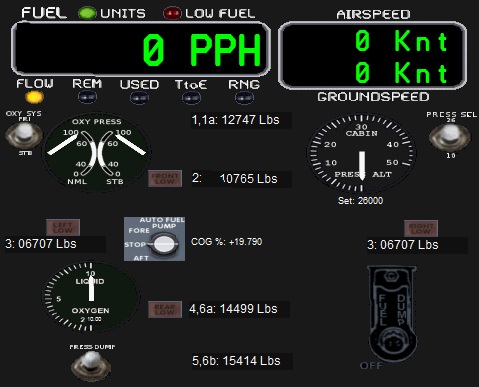The height and width of the screenshot is (387, 479).
Task: Flip the PRESS SEL toggle switch
Action: point(450,137)
